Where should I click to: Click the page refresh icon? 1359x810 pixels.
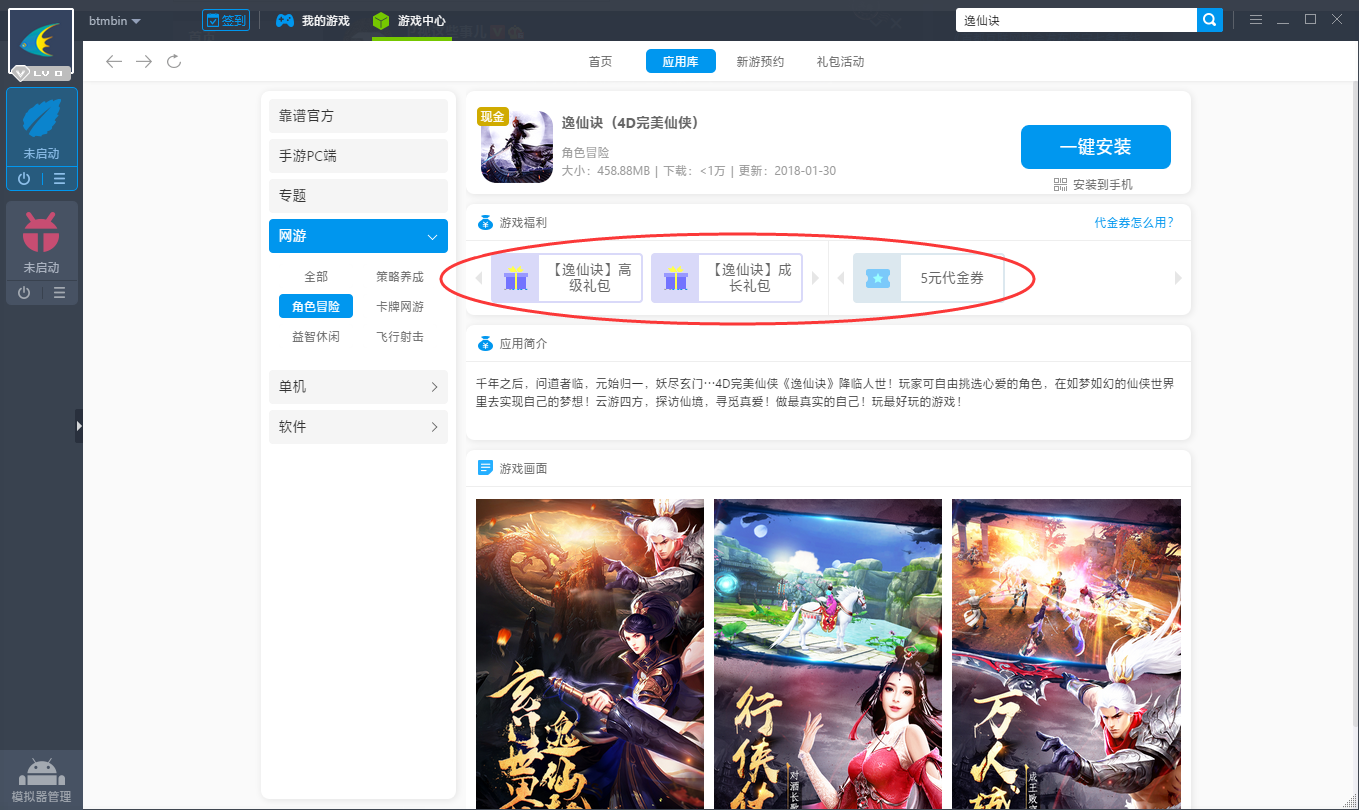click(x=174, y=62)
